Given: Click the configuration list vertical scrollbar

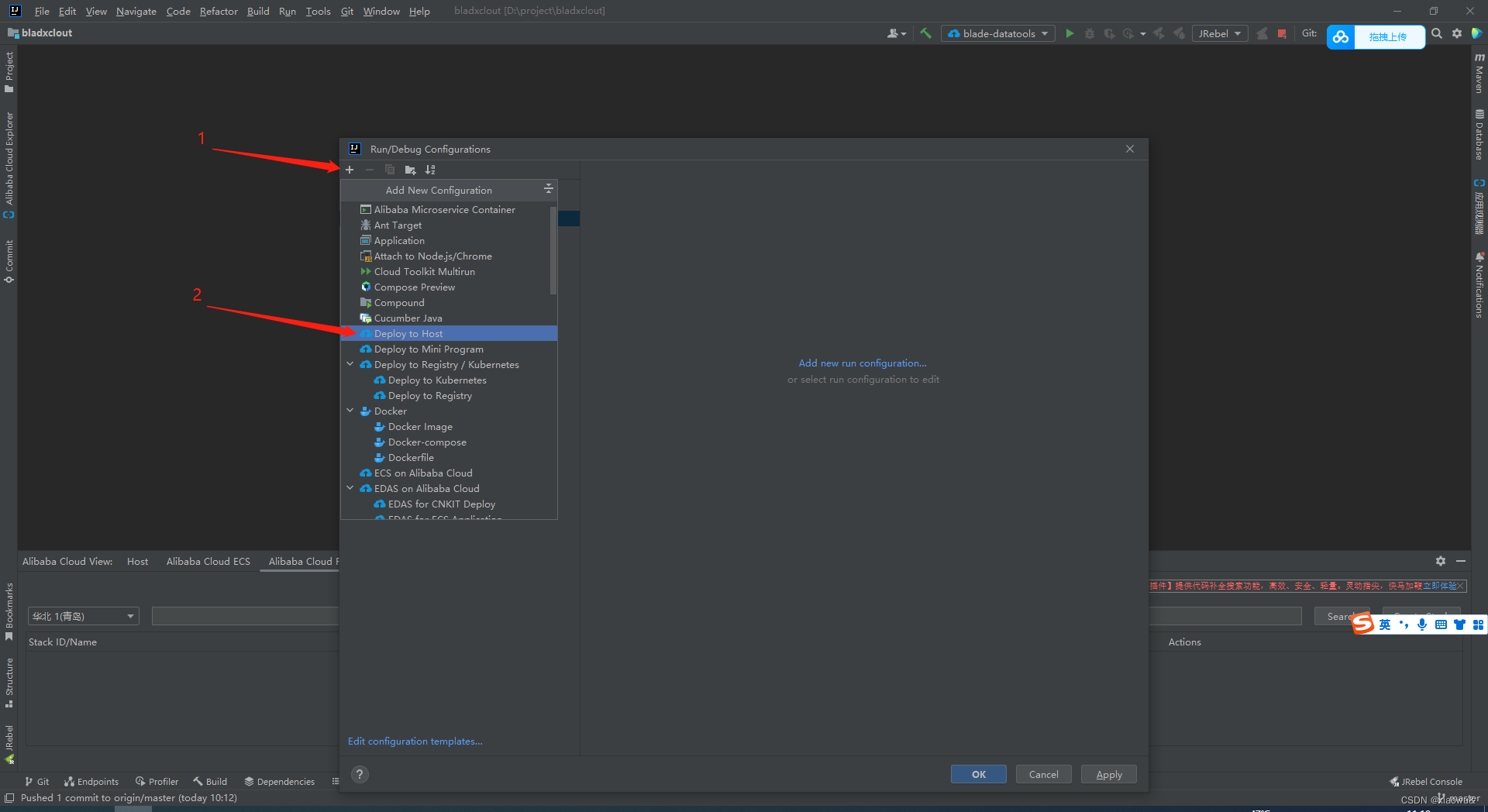Looking at the screenshot, I should click(x=553, y=249).
